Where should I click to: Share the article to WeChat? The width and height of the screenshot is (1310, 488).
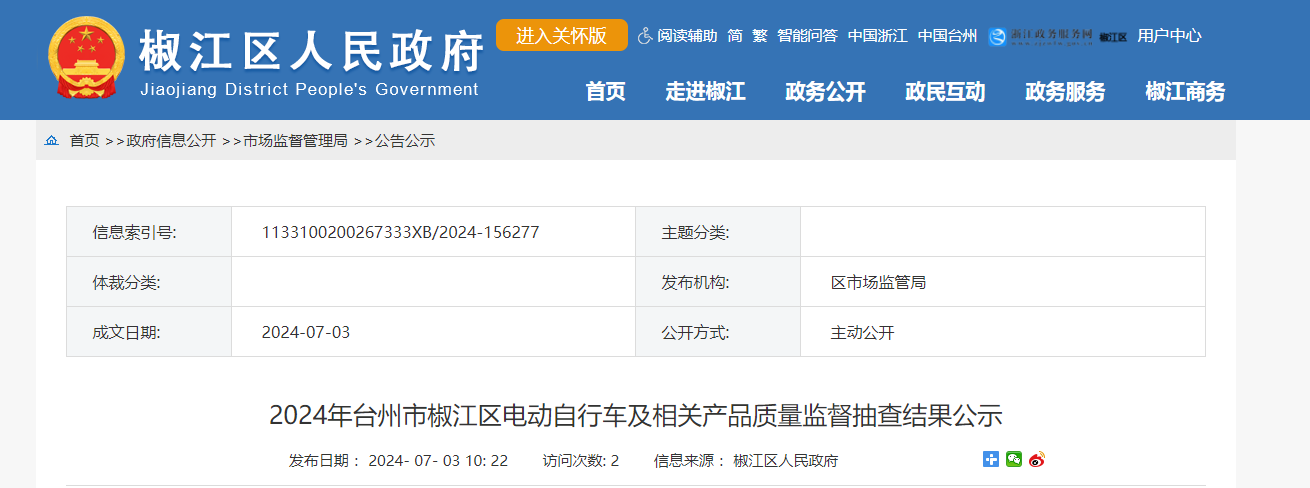point(1014,459)
